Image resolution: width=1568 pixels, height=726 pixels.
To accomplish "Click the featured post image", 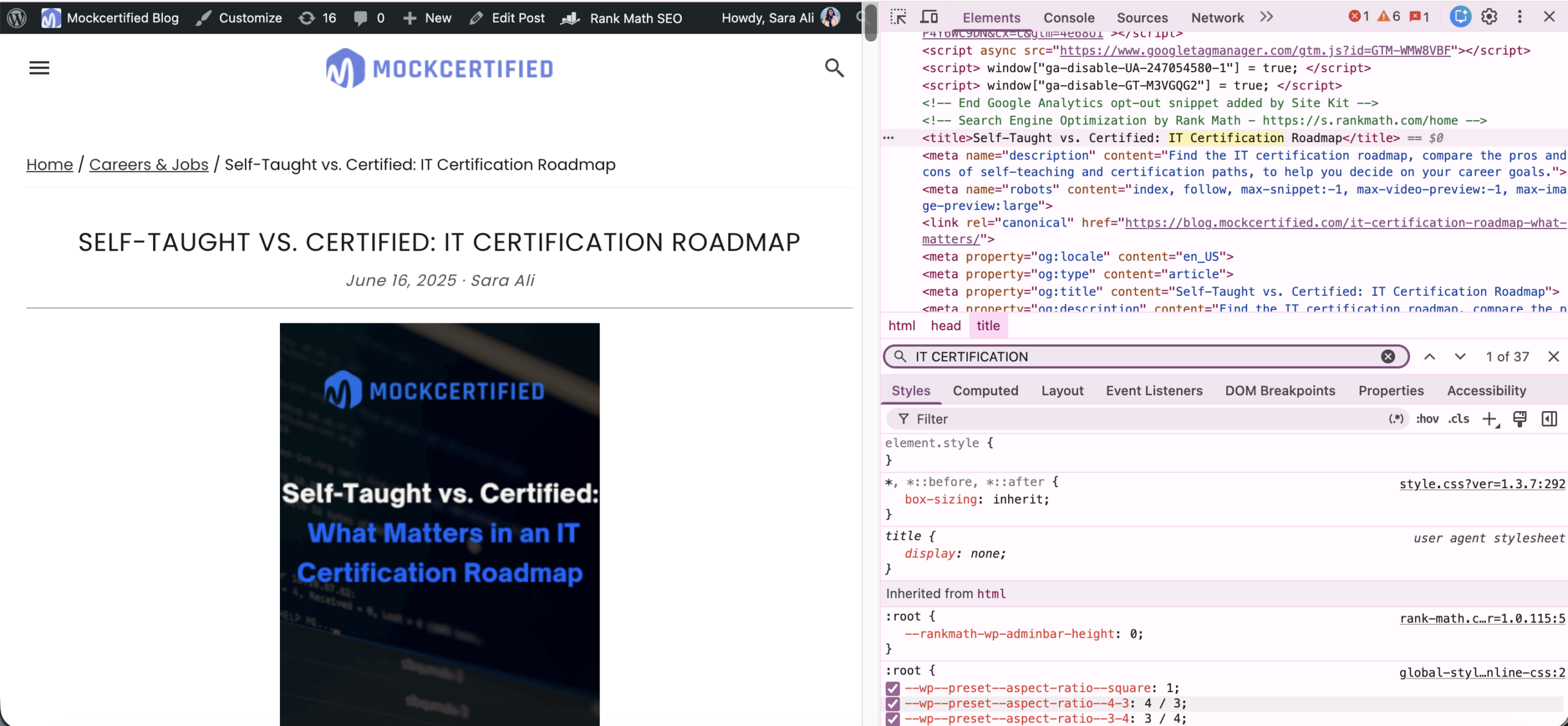I will pyautogui.click(x=440, y=524).
